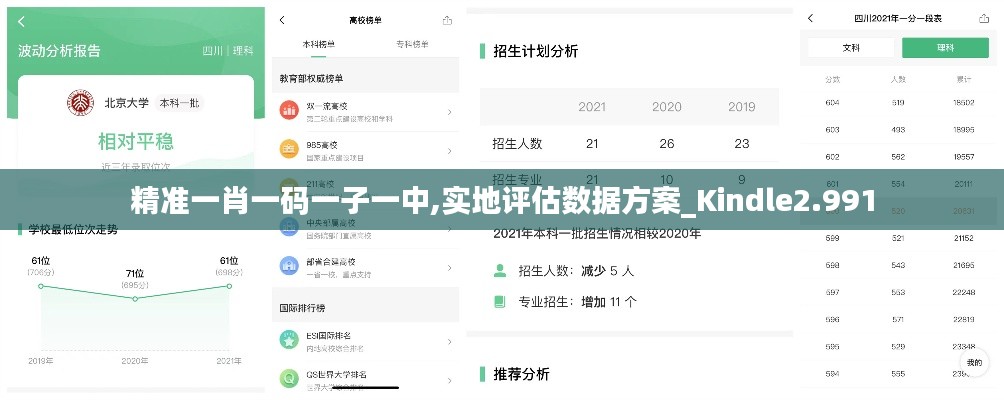This screenshot has width=1004, height=400.
Task: Tap cumulative value 21695
Action: pyautogui.click(x=964, y=265)
